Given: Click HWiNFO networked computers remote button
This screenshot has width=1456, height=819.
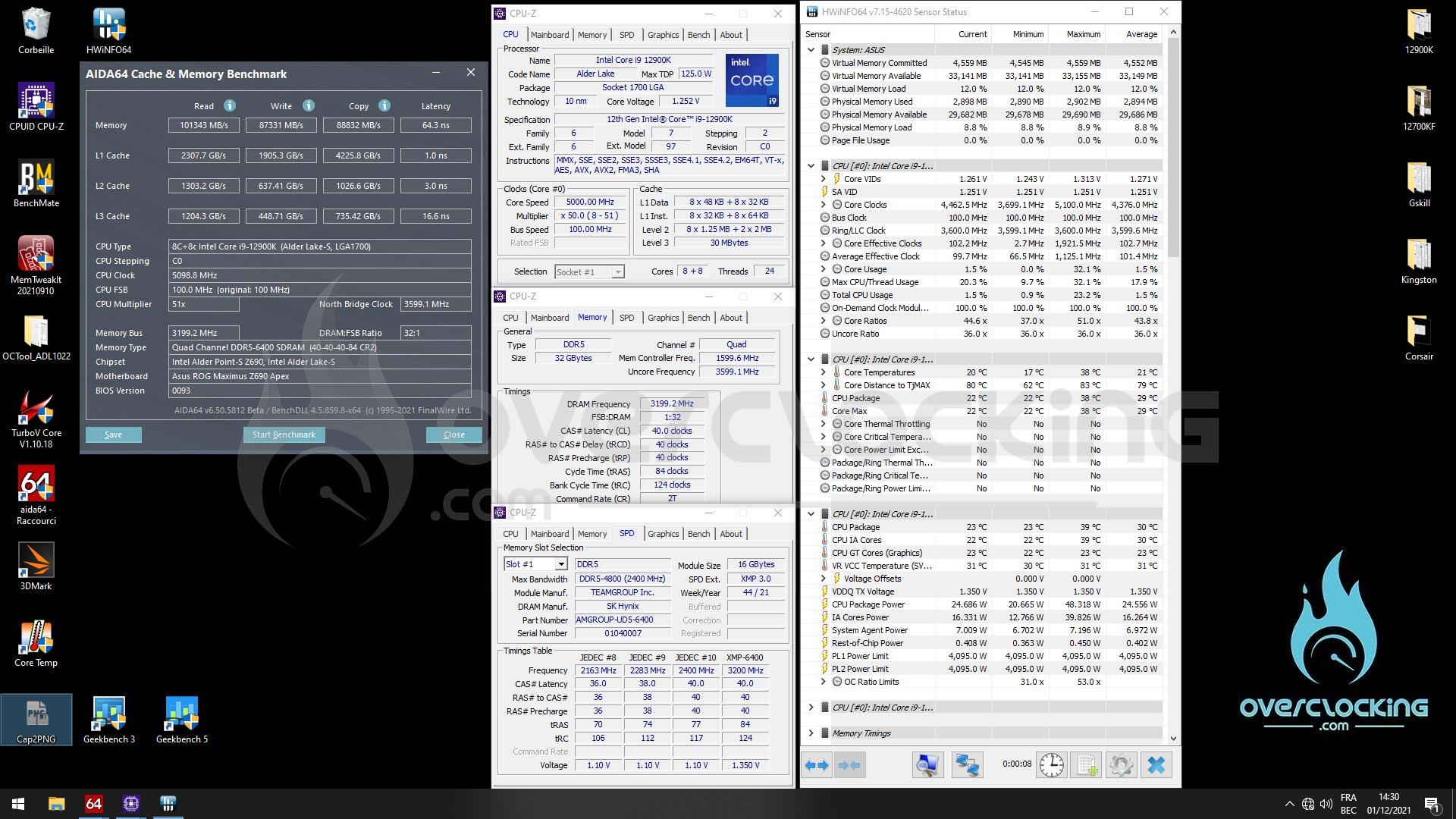Looking at the screenshot, I should coord(967,765).
